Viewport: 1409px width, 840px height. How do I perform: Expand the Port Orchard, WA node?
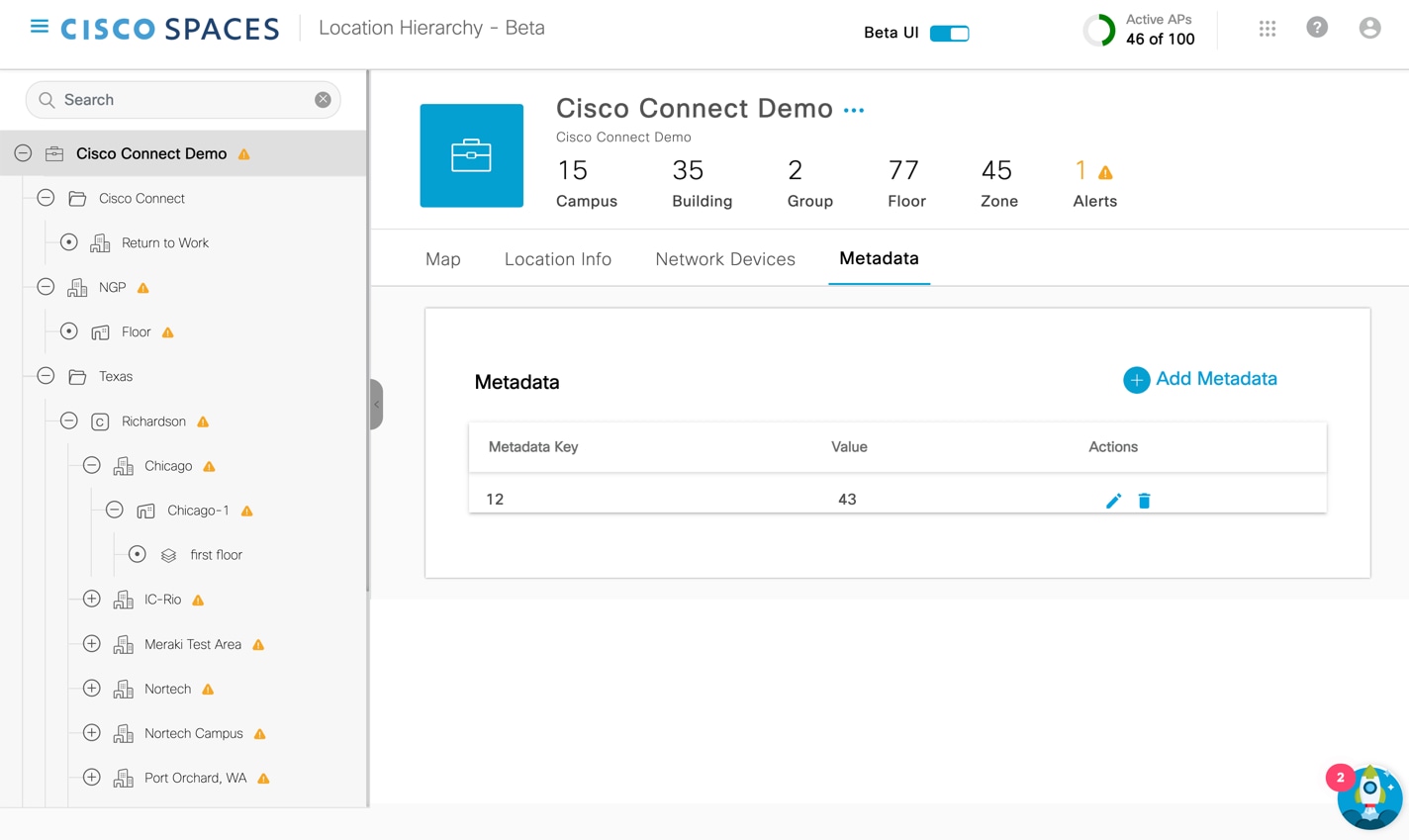click(x=91, y=777)
